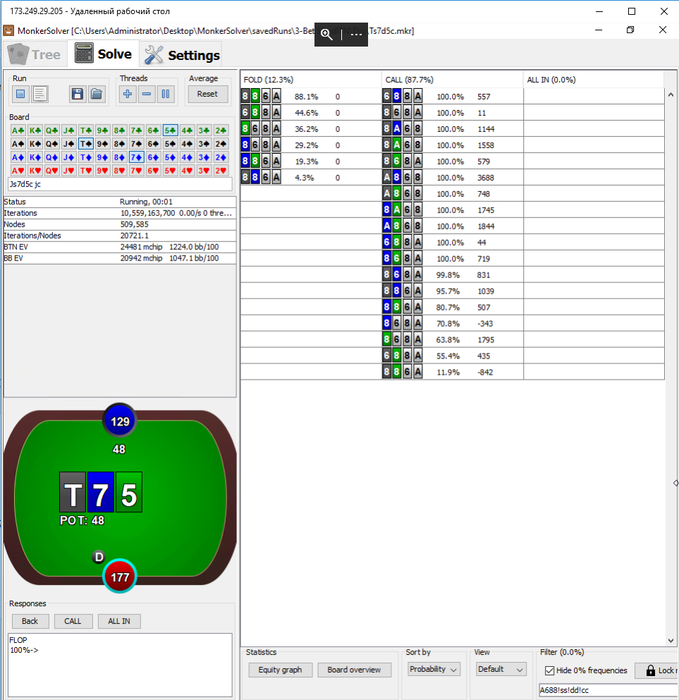Open the Board overview
679x700 pixels.
tap(354, 670)
